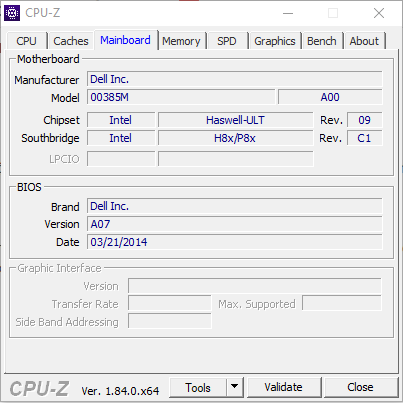Click the Model field 00385M
Viewport: 403px width, 403px height.
pyautogui.click(x=181, y=97)
